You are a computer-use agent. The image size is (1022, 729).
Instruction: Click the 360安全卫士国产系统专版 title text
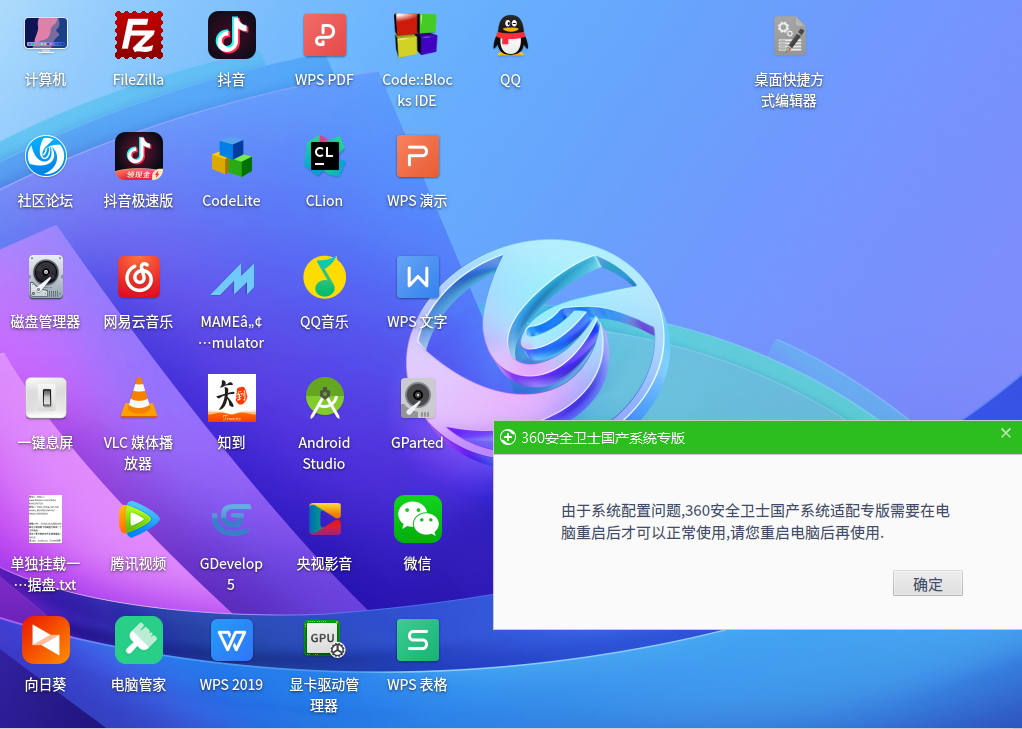point(603,438)
